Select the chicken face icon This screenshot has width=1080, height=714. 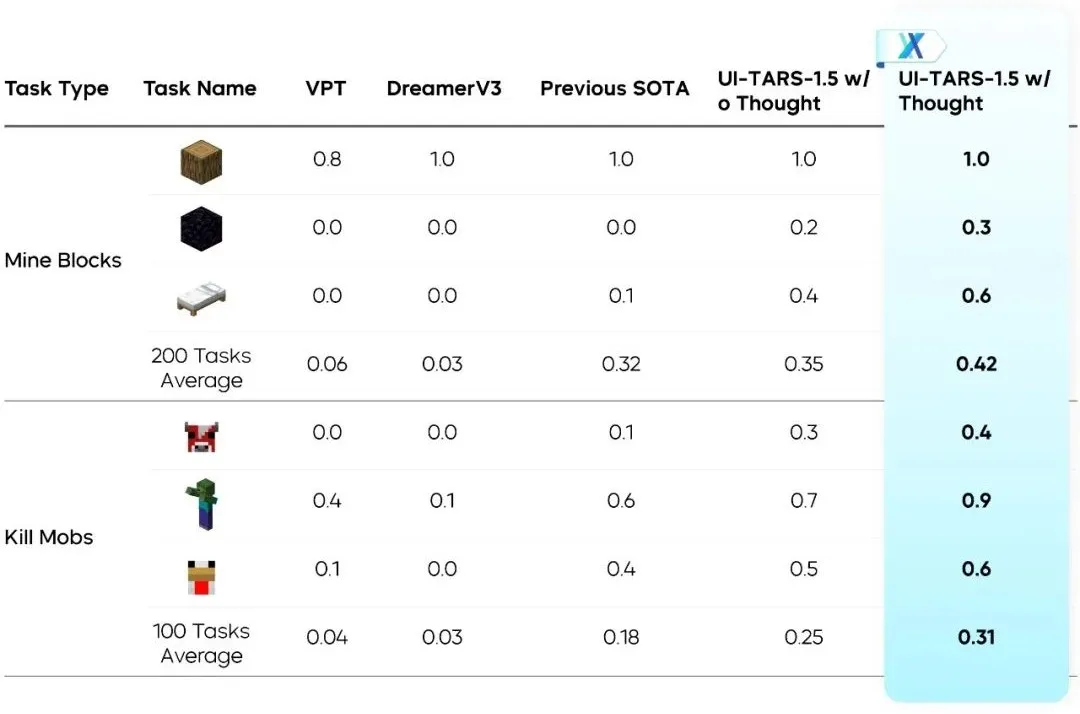coord(201,577)
